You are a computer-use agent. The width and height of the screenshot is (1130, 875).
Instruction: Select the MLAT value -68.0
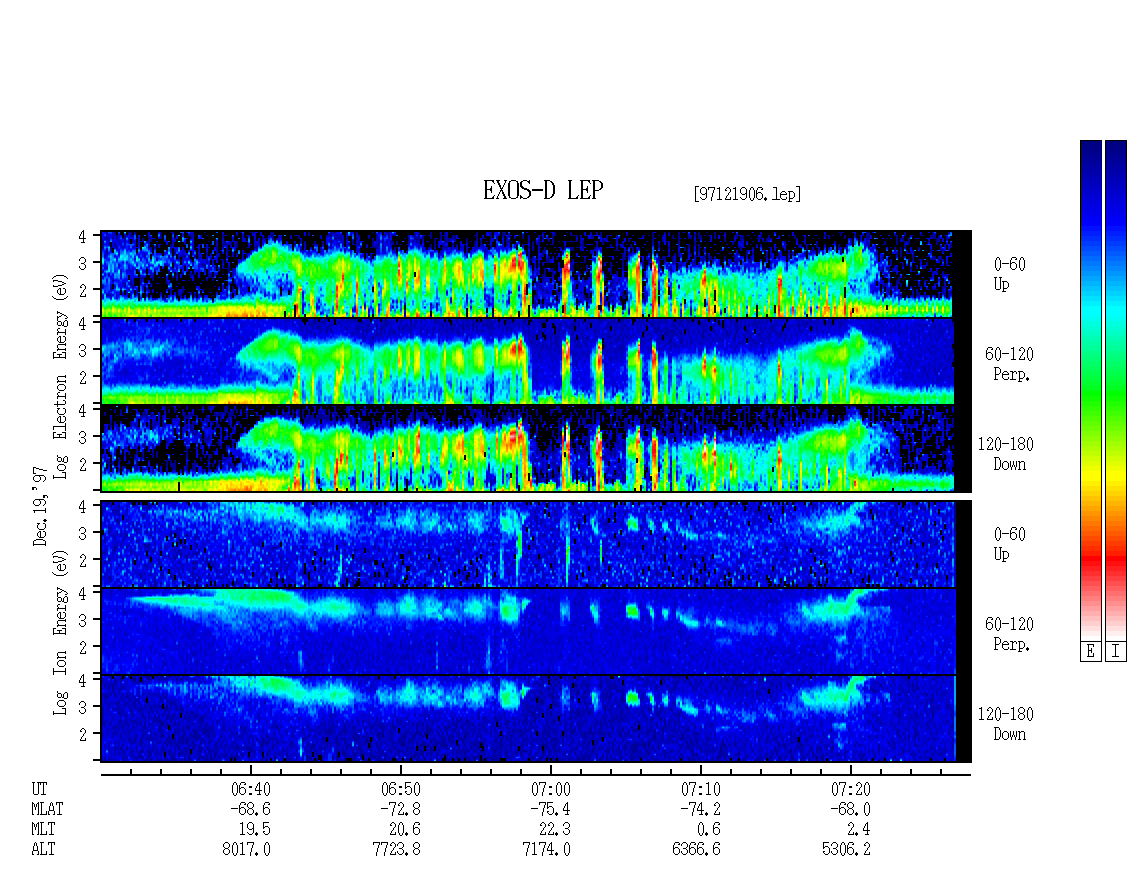coord(850,809)
